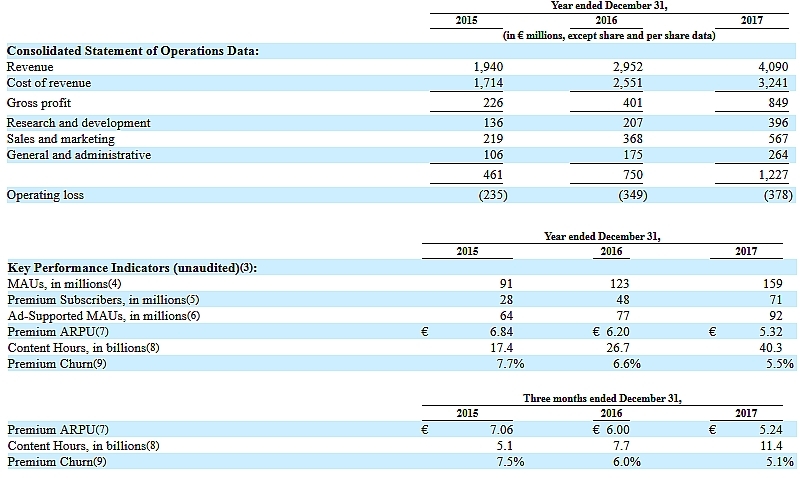This screenshot has width=800, height=478.
Task: Select the 2015 MAUs value 91
Action: (506, 284)
